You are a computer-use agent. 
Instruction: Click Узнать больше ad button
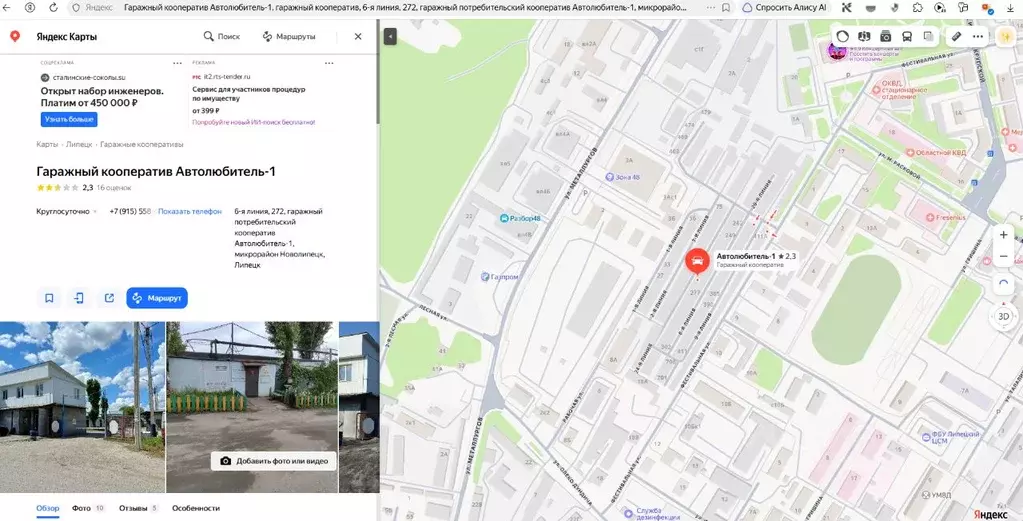(69, 119)
